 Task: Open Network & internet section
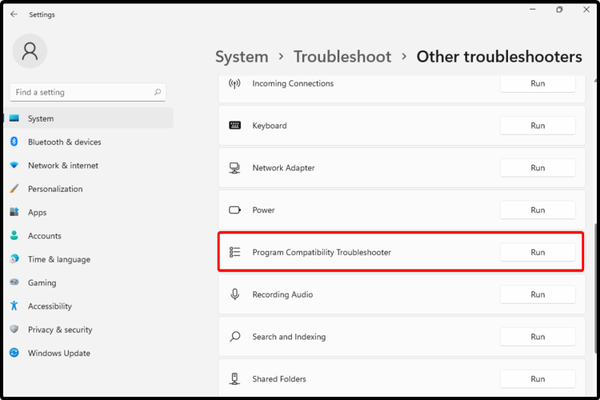tap(63, 165)
